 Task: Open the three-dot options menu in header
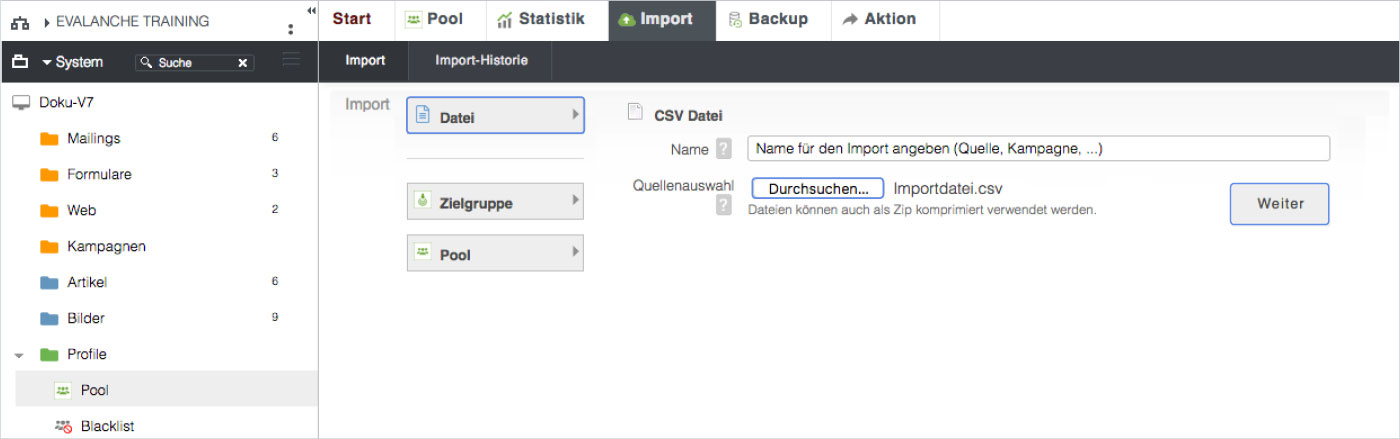point(291,30)
